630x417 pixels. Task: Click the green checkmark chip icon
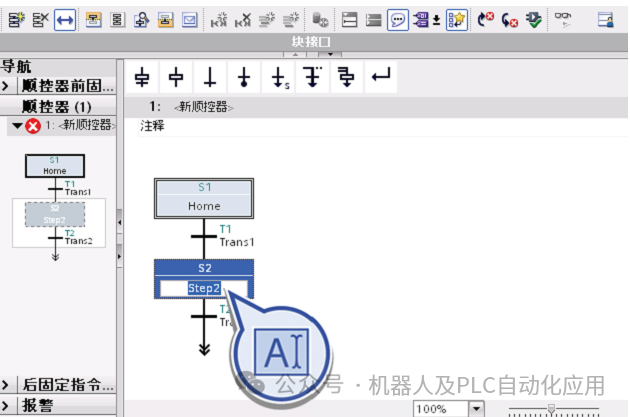click(534, 20)
